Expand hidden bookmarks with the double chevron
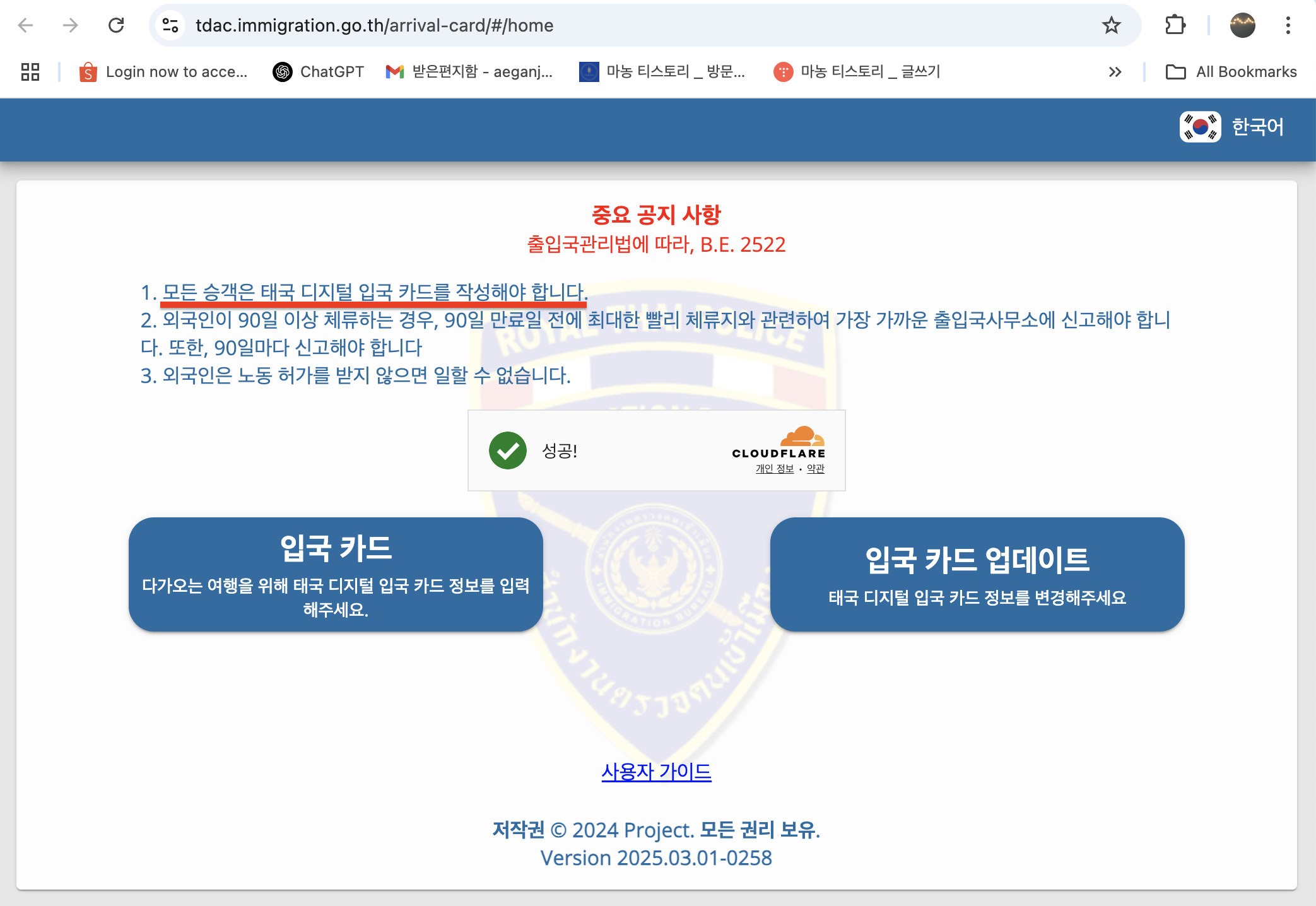 [x=1114, y=71]
